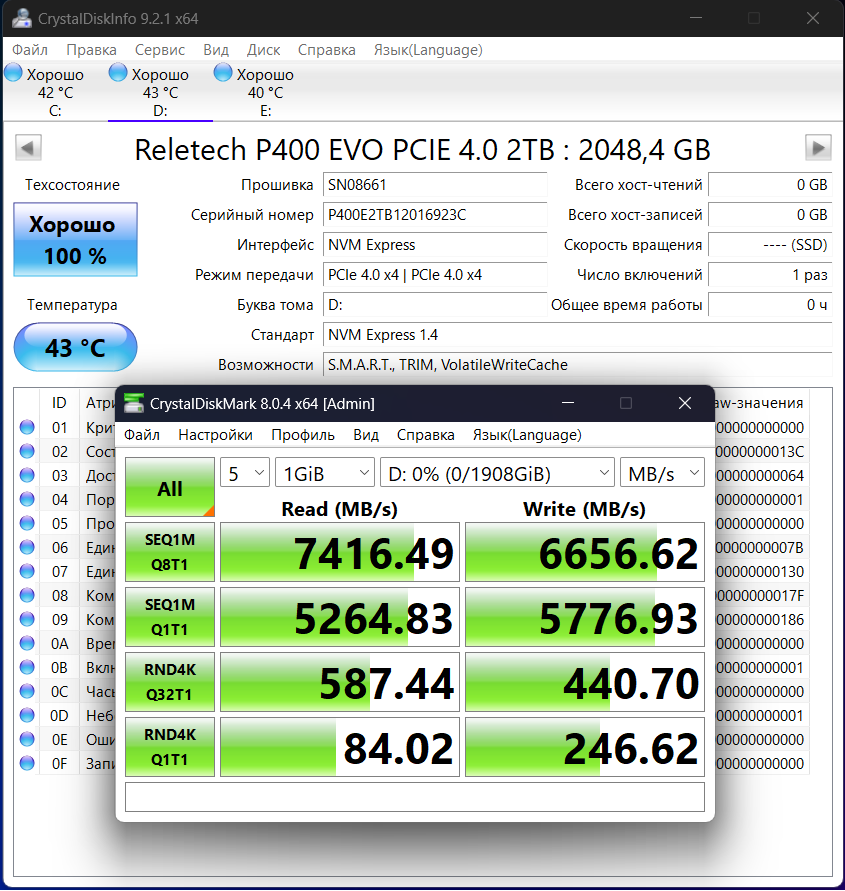
Task: Open the unit dropdown showing MB/s
Action: tap(662, 473)
